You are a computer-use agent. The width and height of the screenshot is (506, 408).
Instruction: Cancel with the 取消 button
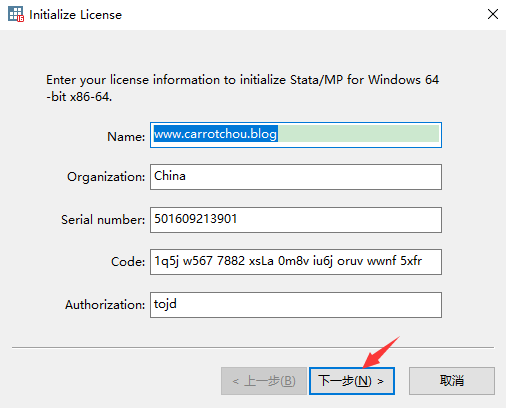452,381
